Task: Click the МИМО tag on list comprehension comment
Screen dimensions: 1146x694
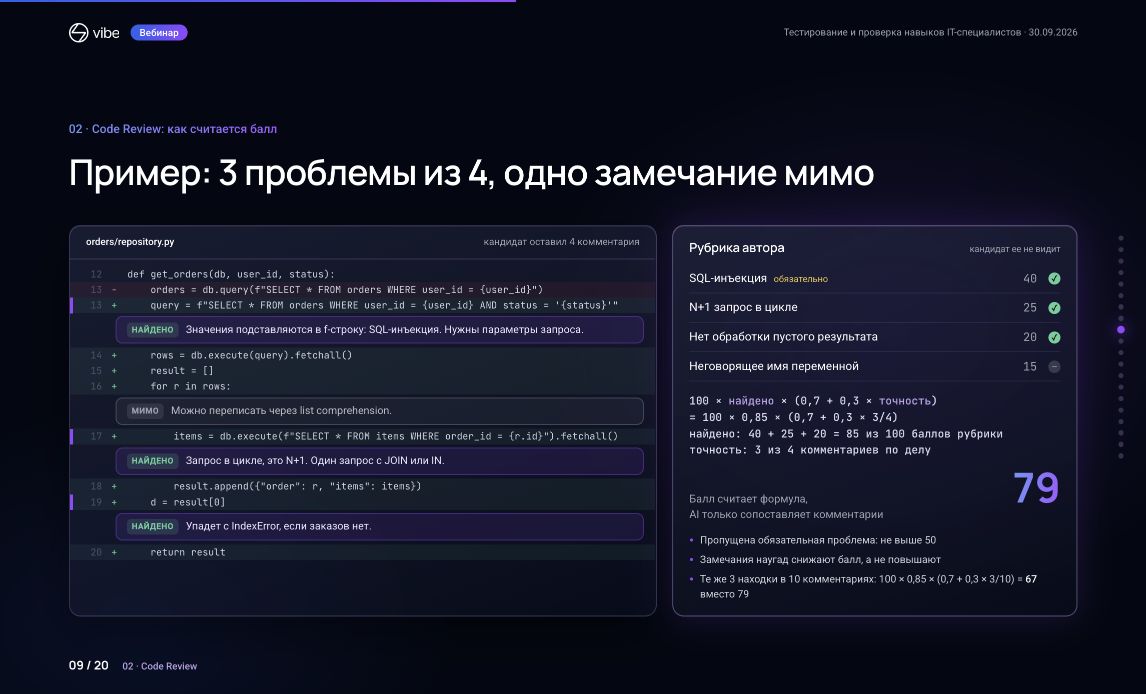Action: [x=145, y=411]
